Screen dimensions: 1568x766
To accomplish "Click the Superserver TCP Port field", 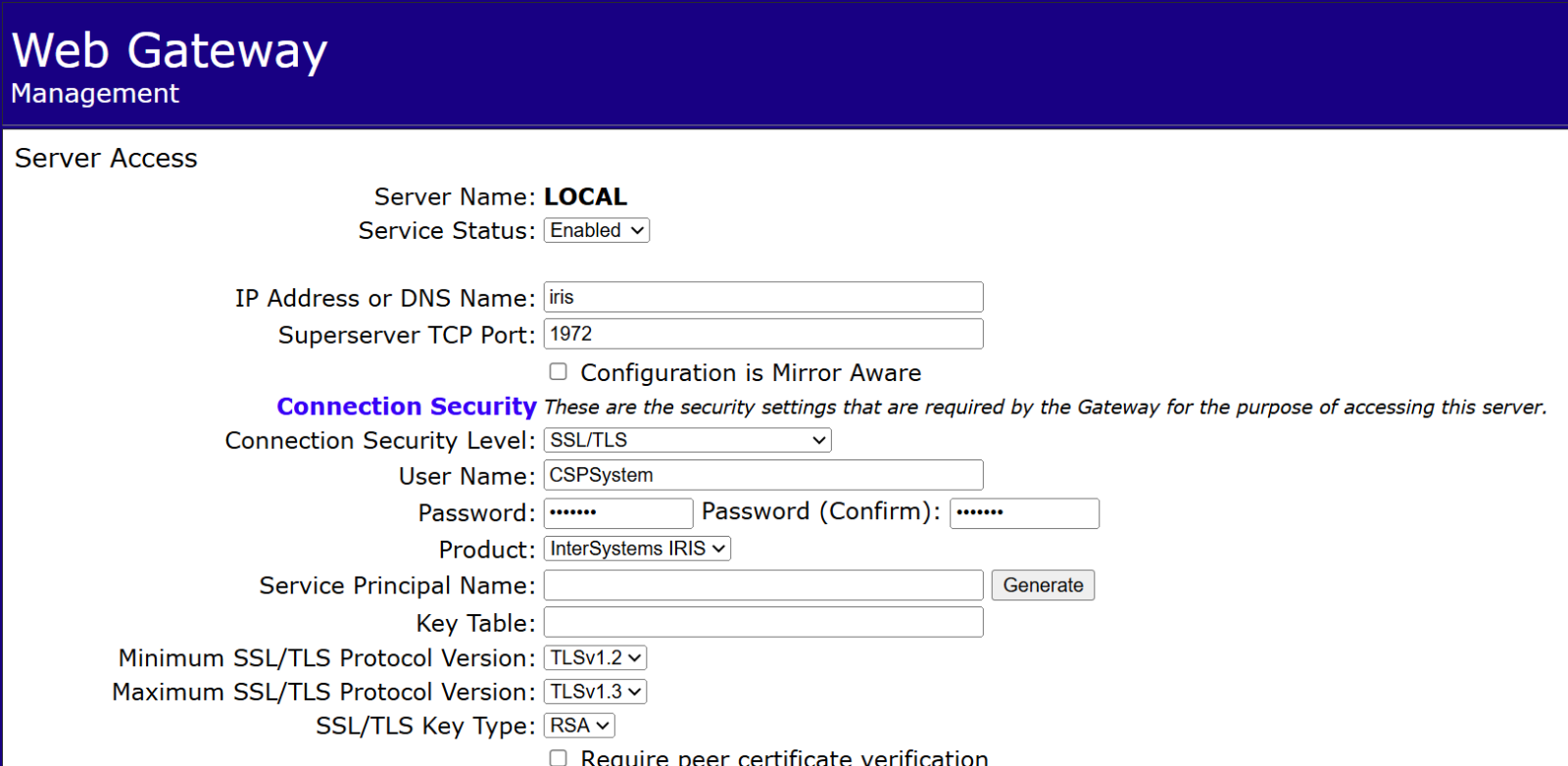I will [763, 334].
